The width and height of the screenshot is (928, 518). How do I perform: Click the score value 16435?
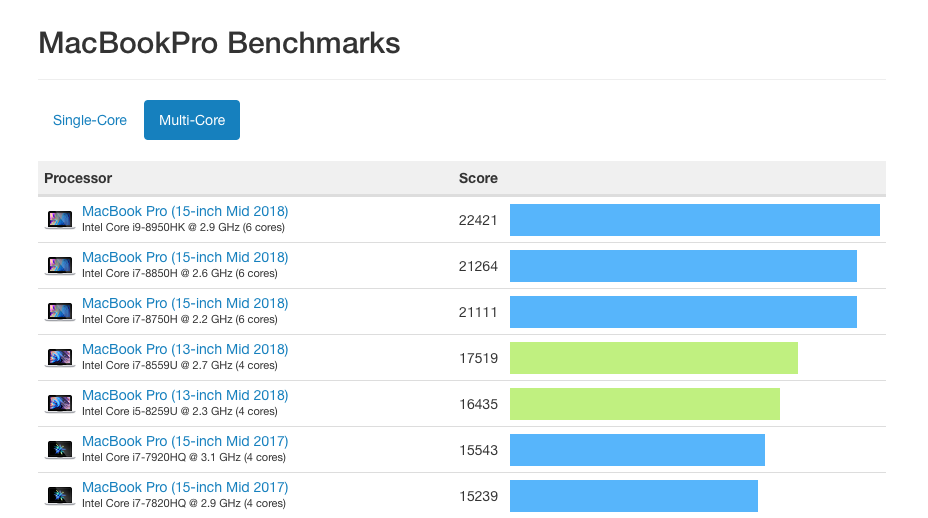click(x=478, y=404)
